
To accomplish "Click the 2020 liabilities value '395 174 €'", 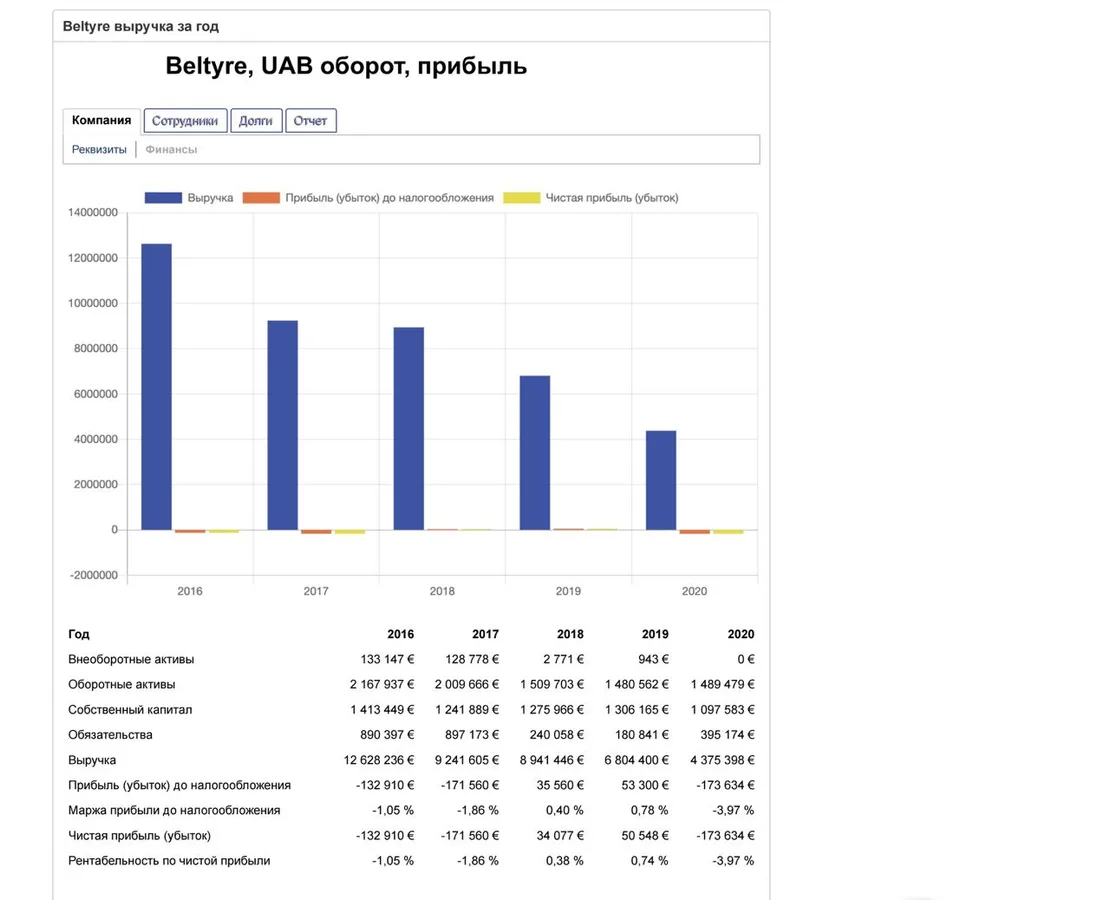I will [728, 735].
